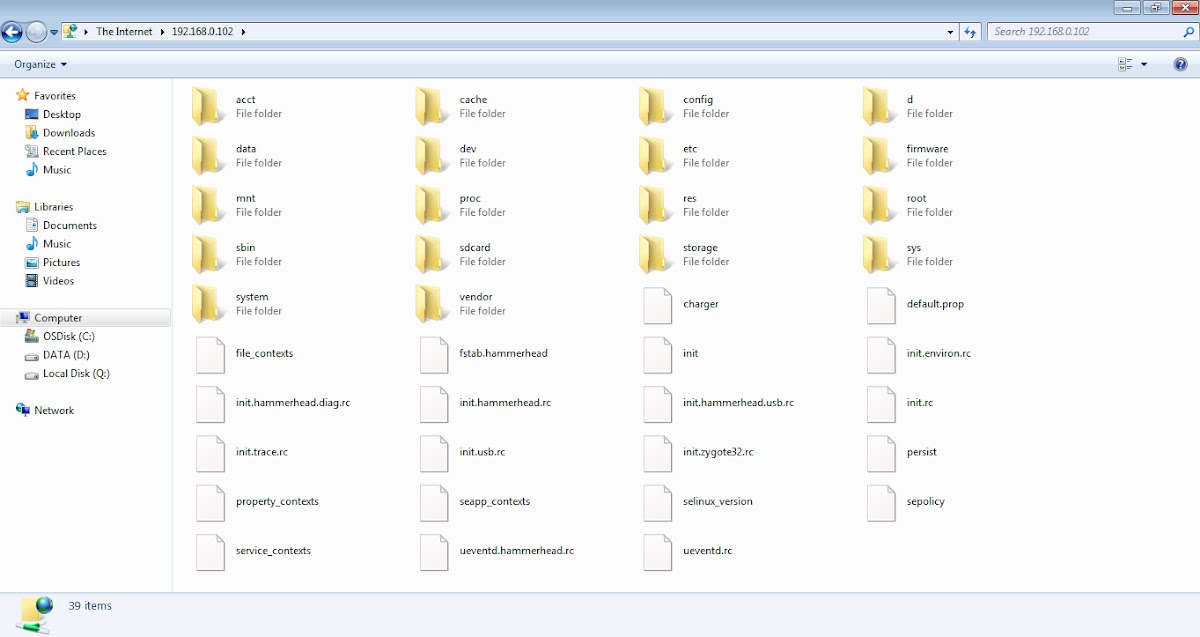Expand recent pages dropdown near Forward button
The height and width of the screenshot is (637, 1200).
tap(54, 32)
